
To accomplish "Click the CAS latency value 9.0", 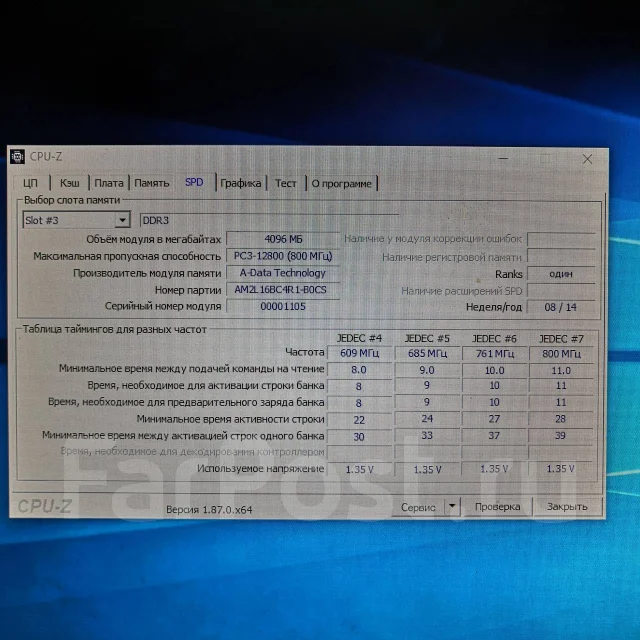I will tap(427, 370).
